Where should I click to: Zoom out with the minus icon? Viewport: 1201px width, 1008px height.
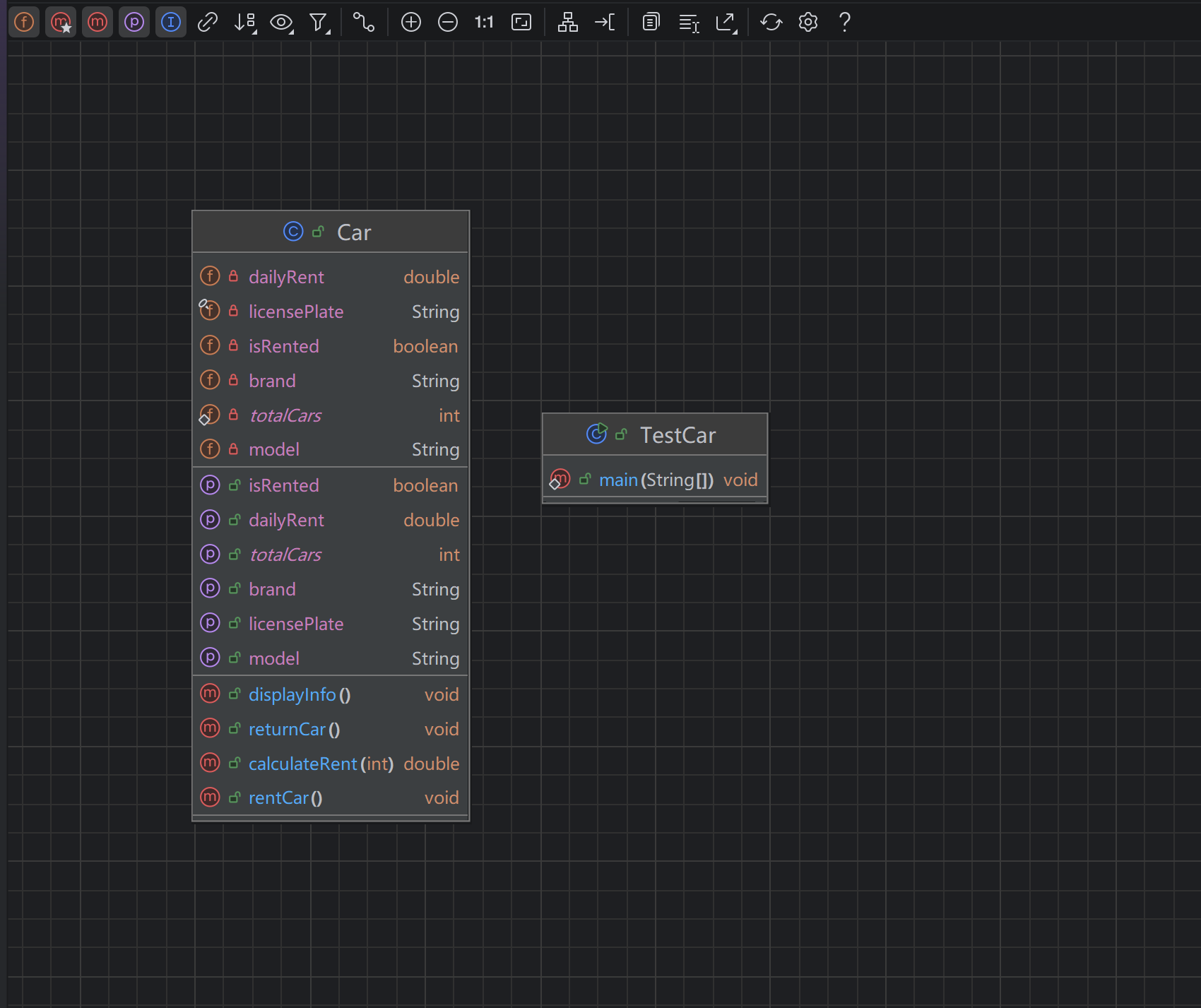point(448,23)
